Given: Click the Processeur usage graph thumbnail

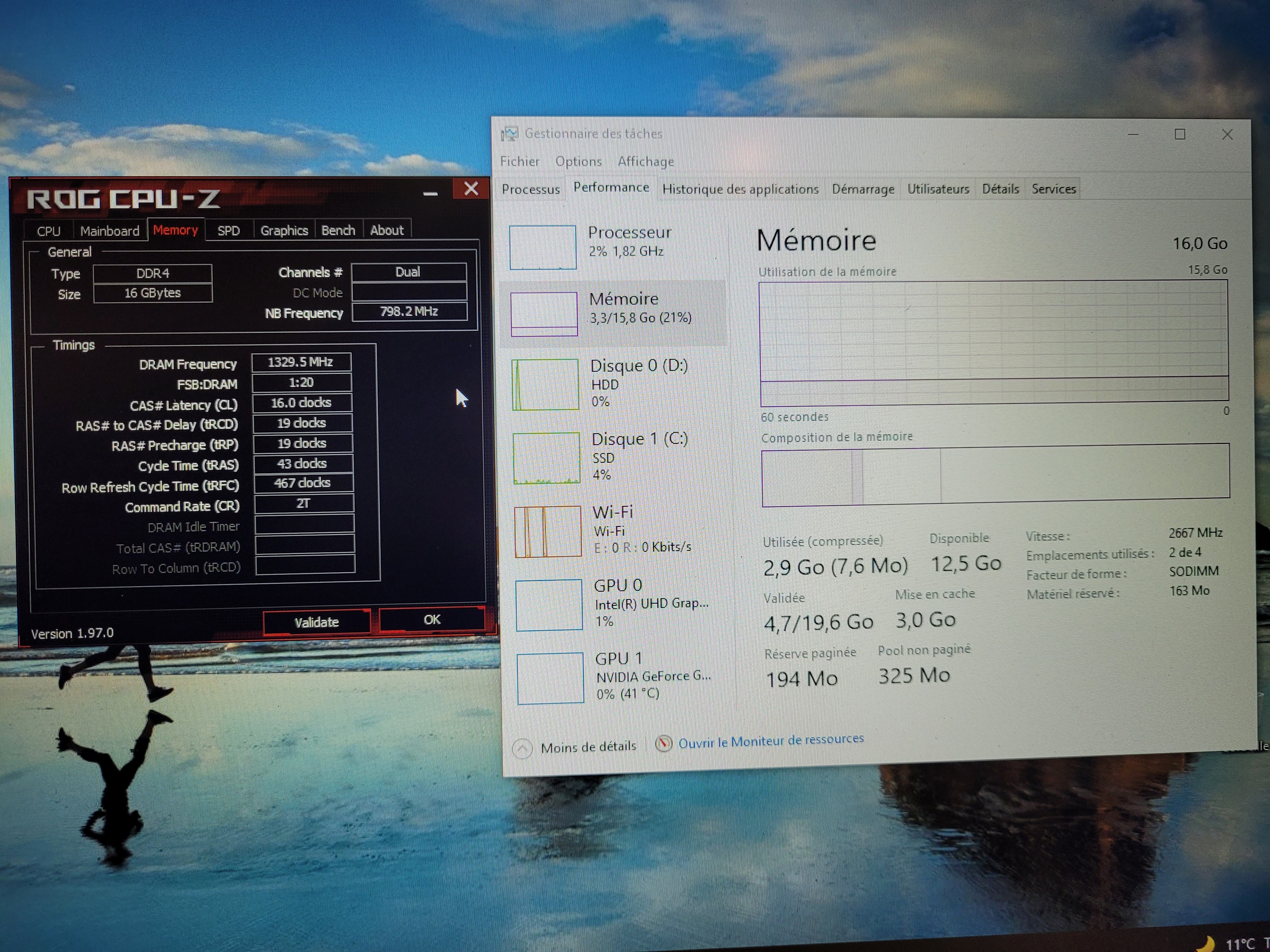Looking at the screenshot, I should 543,247.
